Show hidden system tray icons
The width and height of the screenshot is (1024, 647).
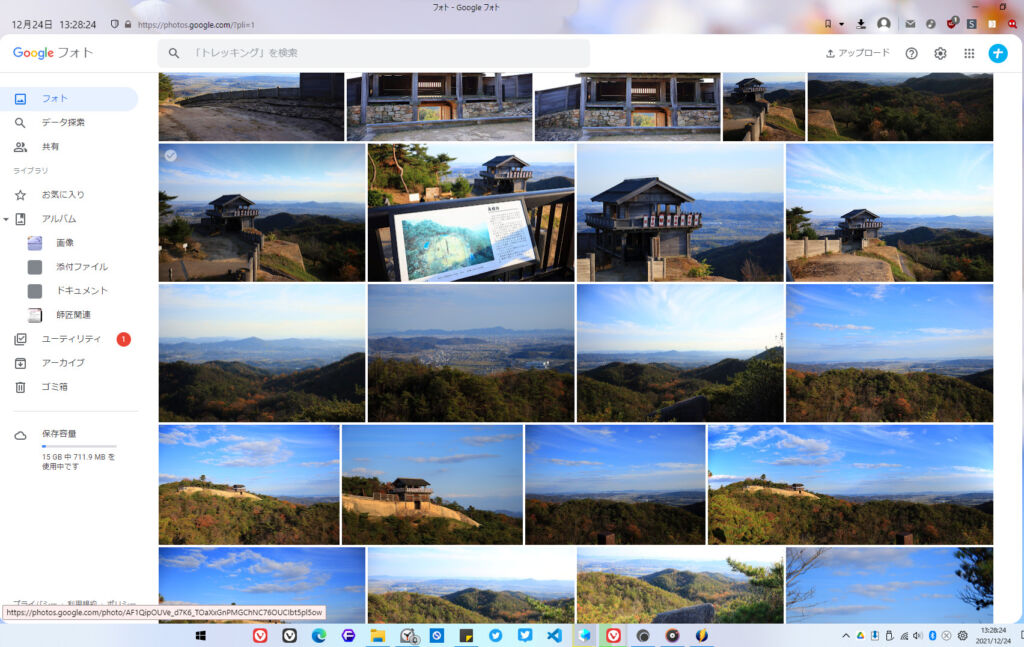tap(846, 635)
